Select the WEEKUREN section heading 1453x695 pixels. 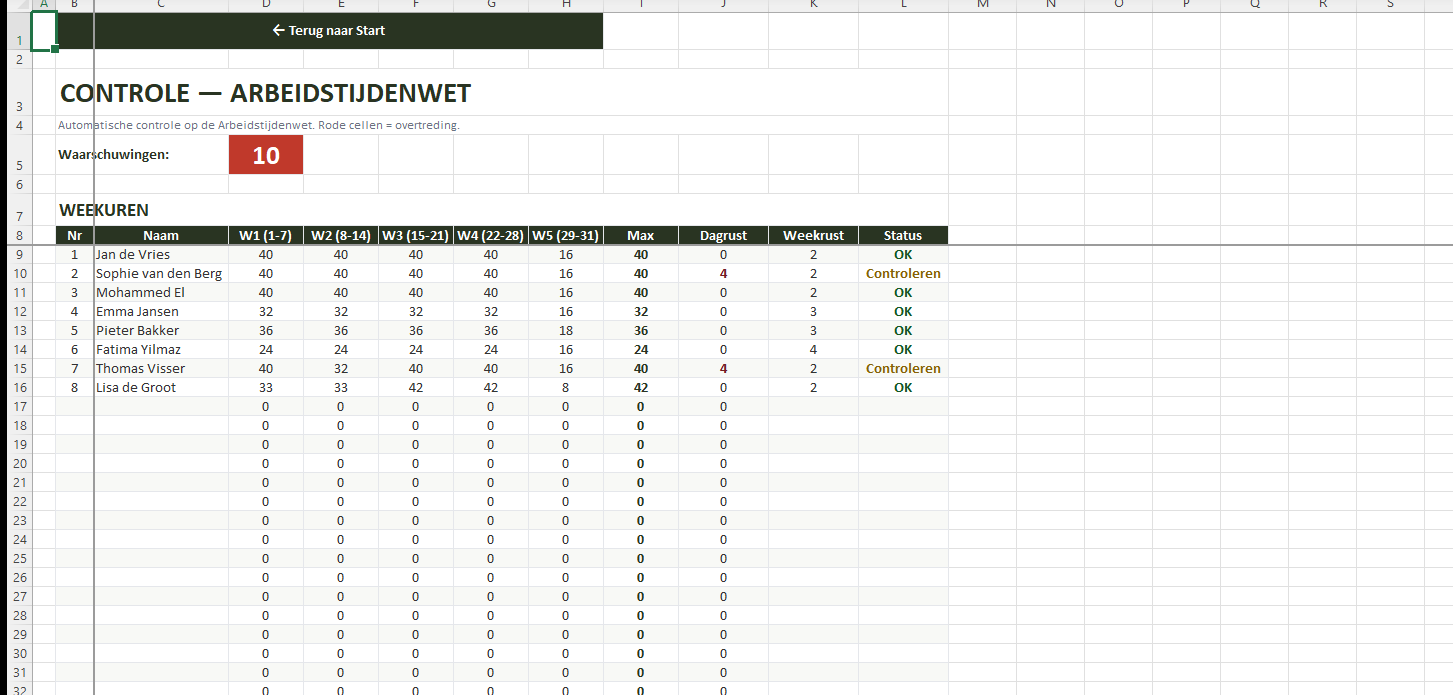point(104,210)
